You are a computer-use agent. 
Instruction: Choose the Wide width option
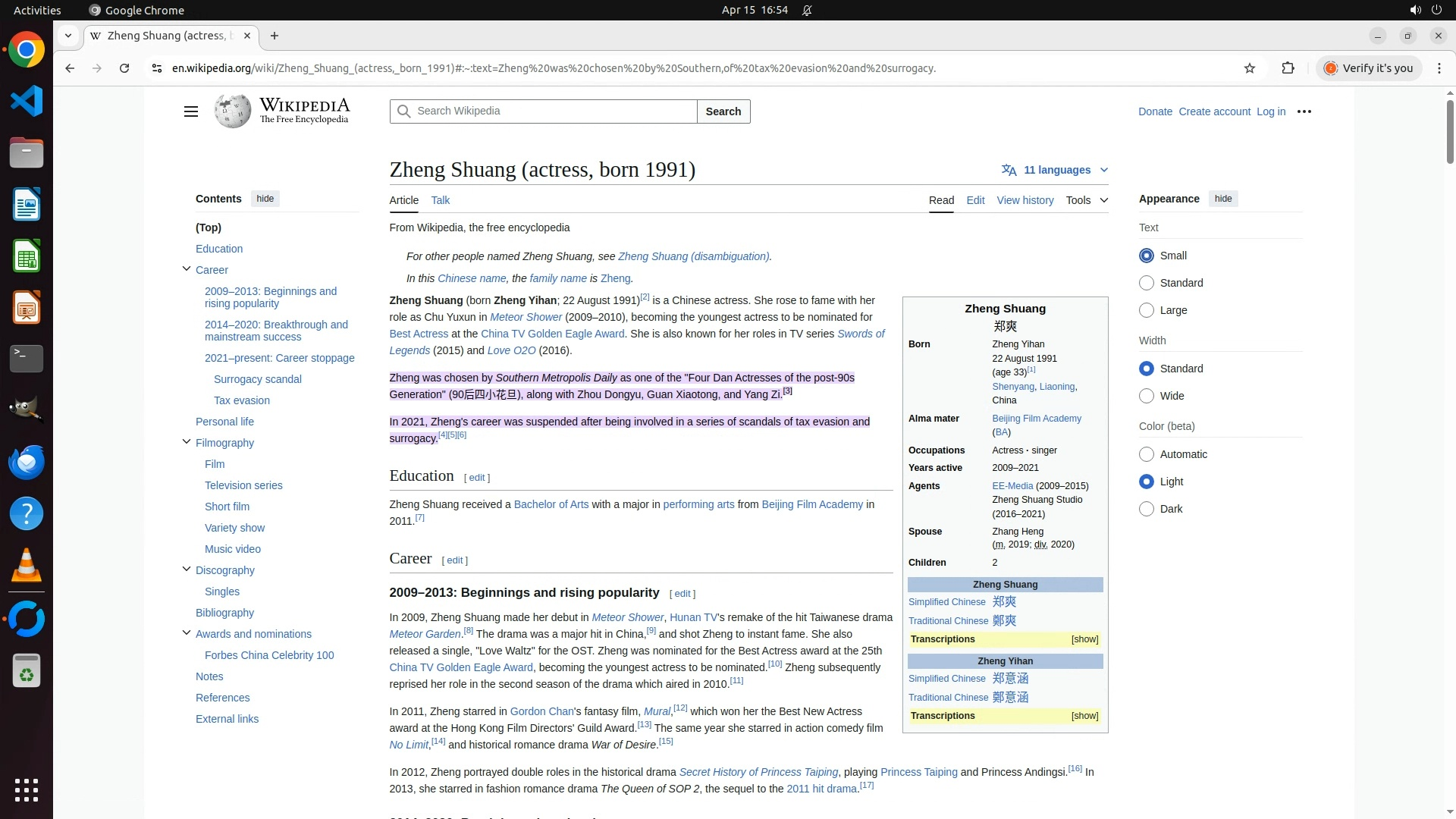coord(1147,396)
